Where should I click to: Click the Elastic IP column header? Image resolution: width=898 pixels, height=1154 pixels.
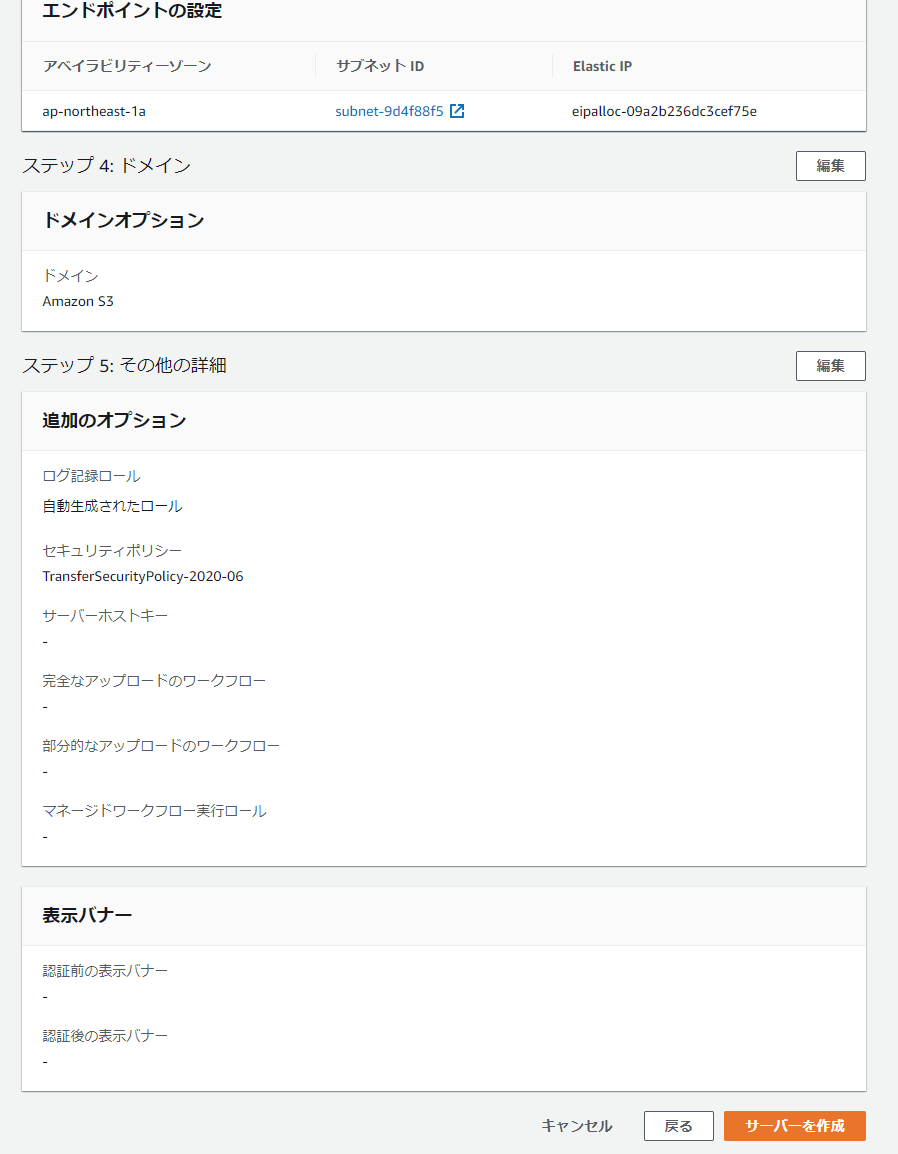602,66
